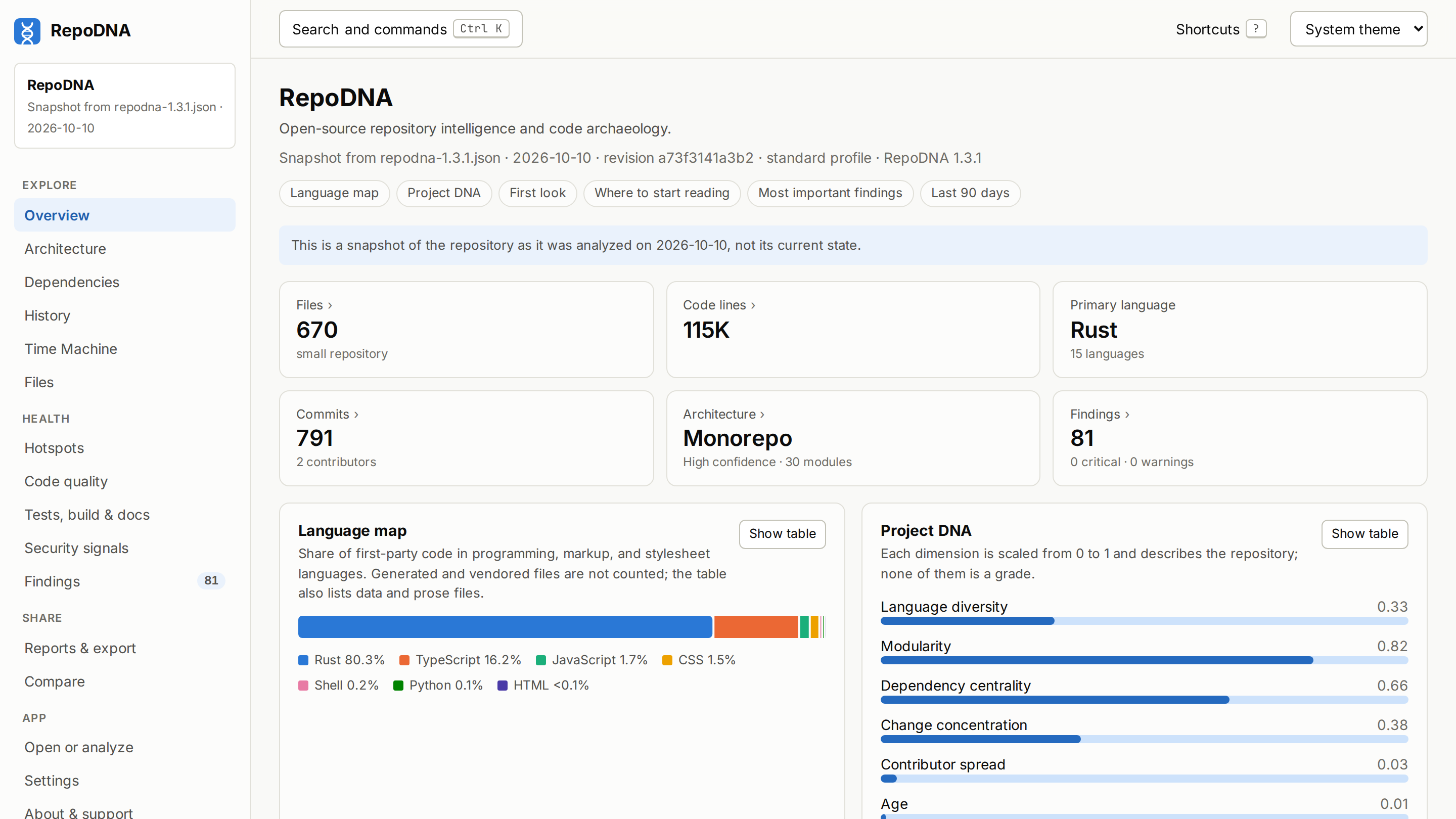
Task: Open the Architecture Monorepo card
Action: pyautogui.click(x=853, y=438)
